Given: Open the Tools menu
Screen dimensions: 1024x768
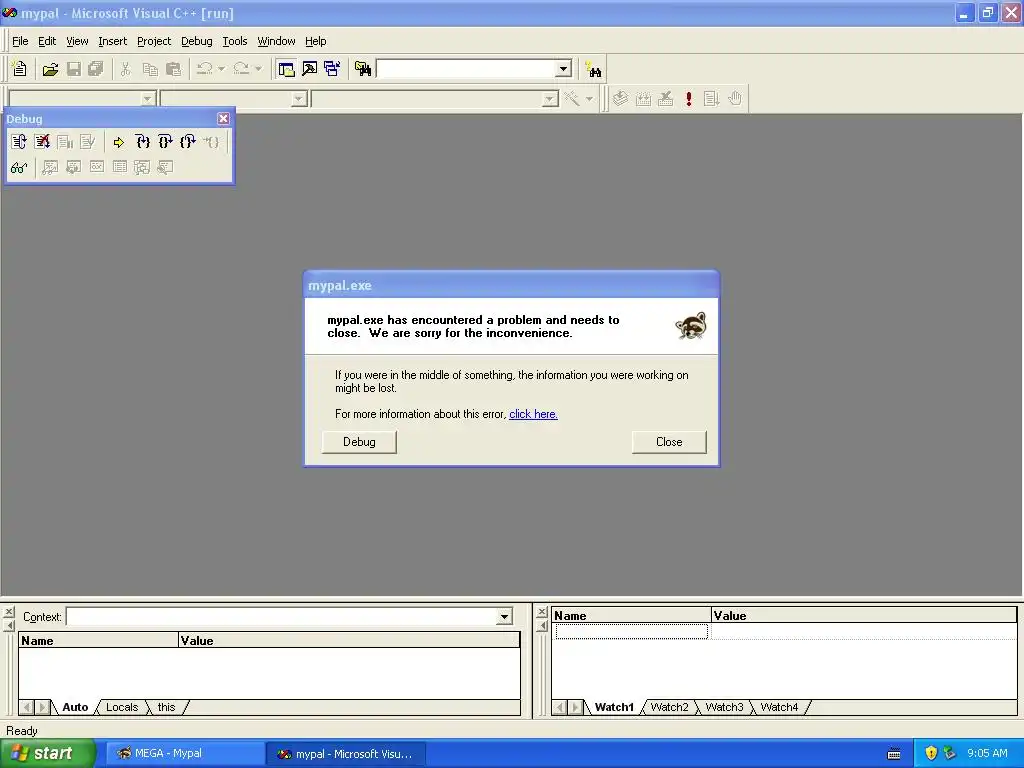Looking at the screenshot, I should click(x=234, y=41).
